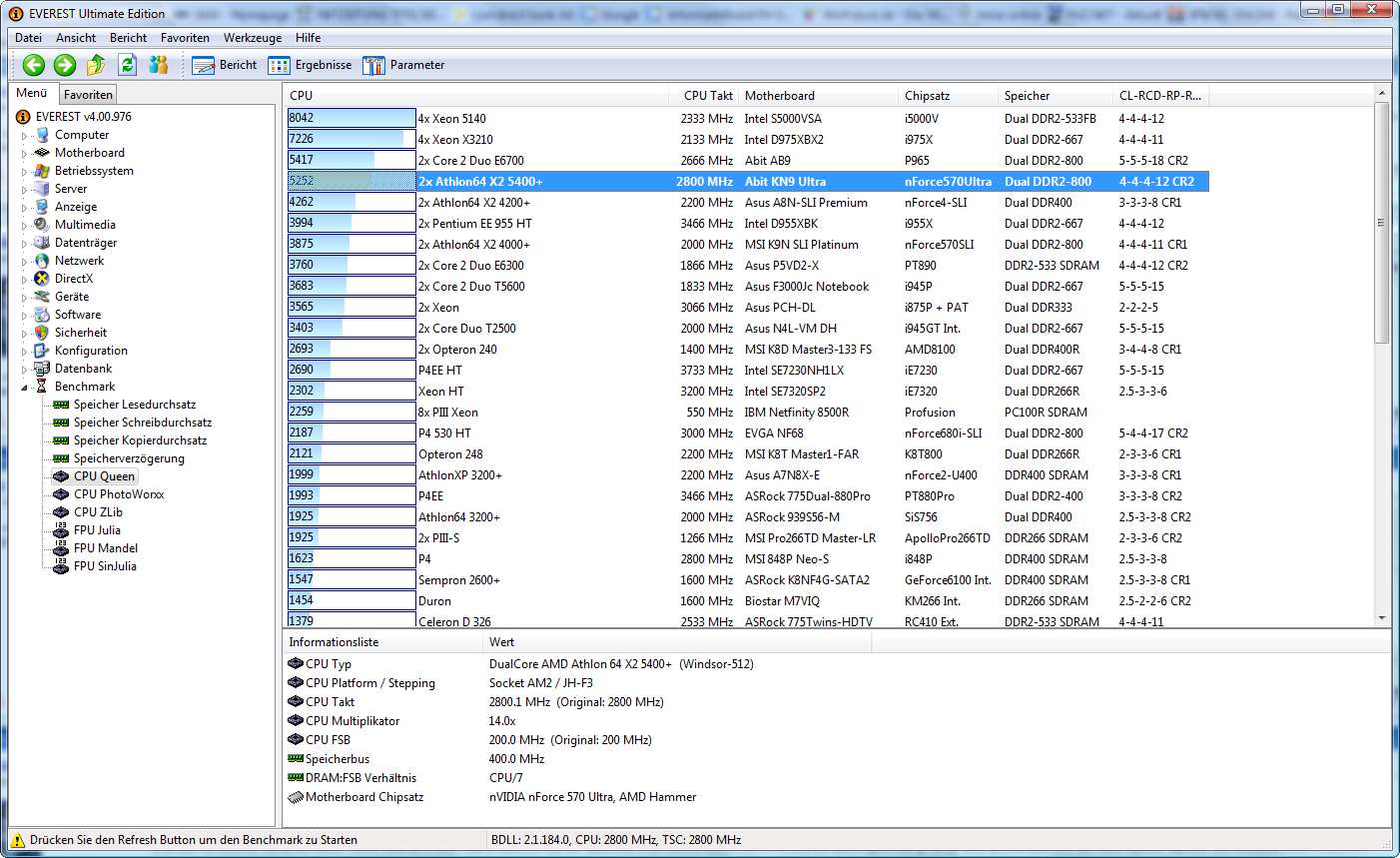Screen dimensions: 1400x858
Task: Select CPU ZLib benchmark
Action: click(98, 512)
